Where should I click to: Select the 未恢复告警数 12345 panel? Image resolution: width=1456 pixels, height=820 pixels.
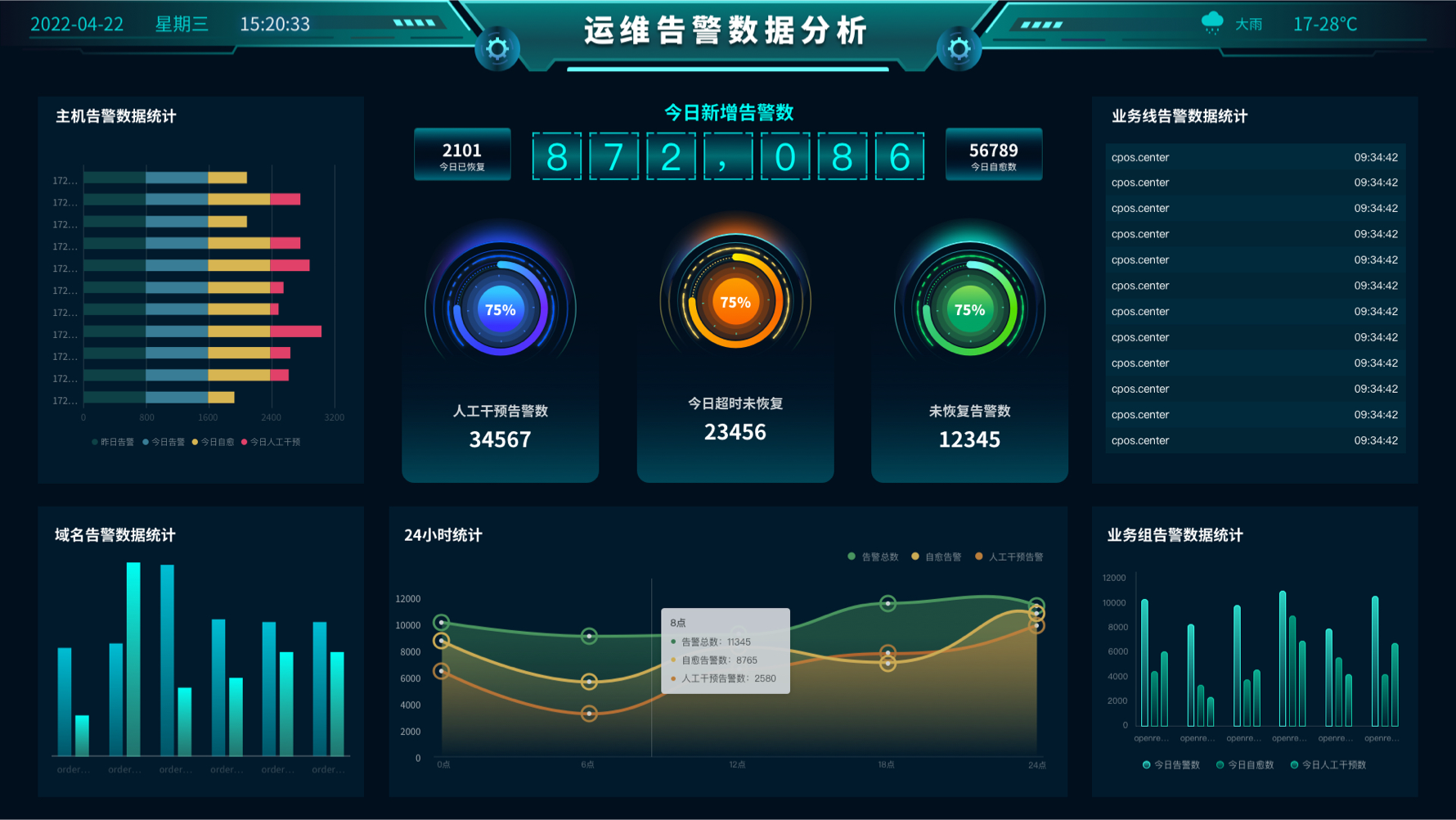pos(969,427)
